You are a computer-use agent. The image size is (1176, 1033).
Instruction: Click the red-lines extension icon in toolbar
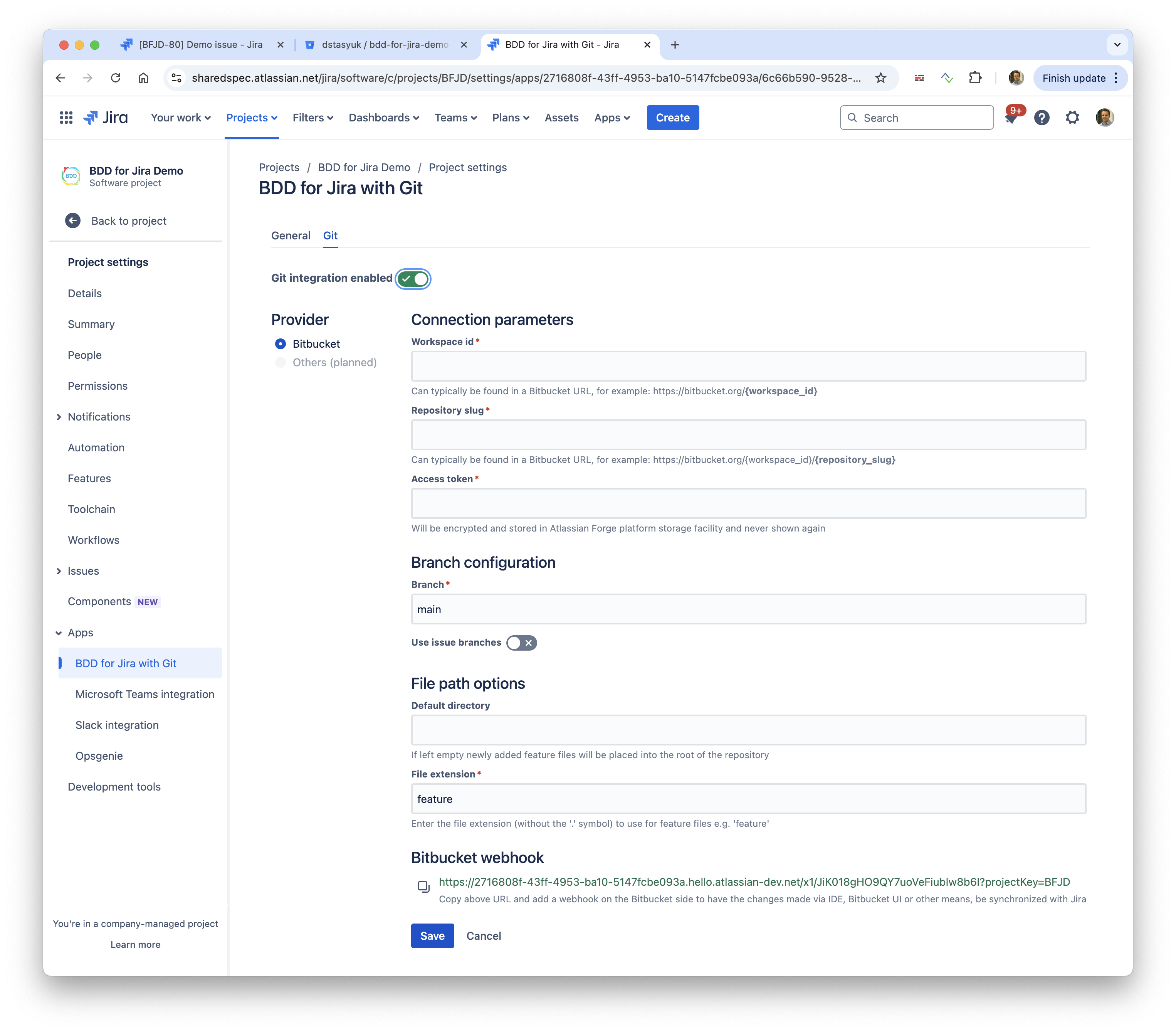tap(919, 78)
